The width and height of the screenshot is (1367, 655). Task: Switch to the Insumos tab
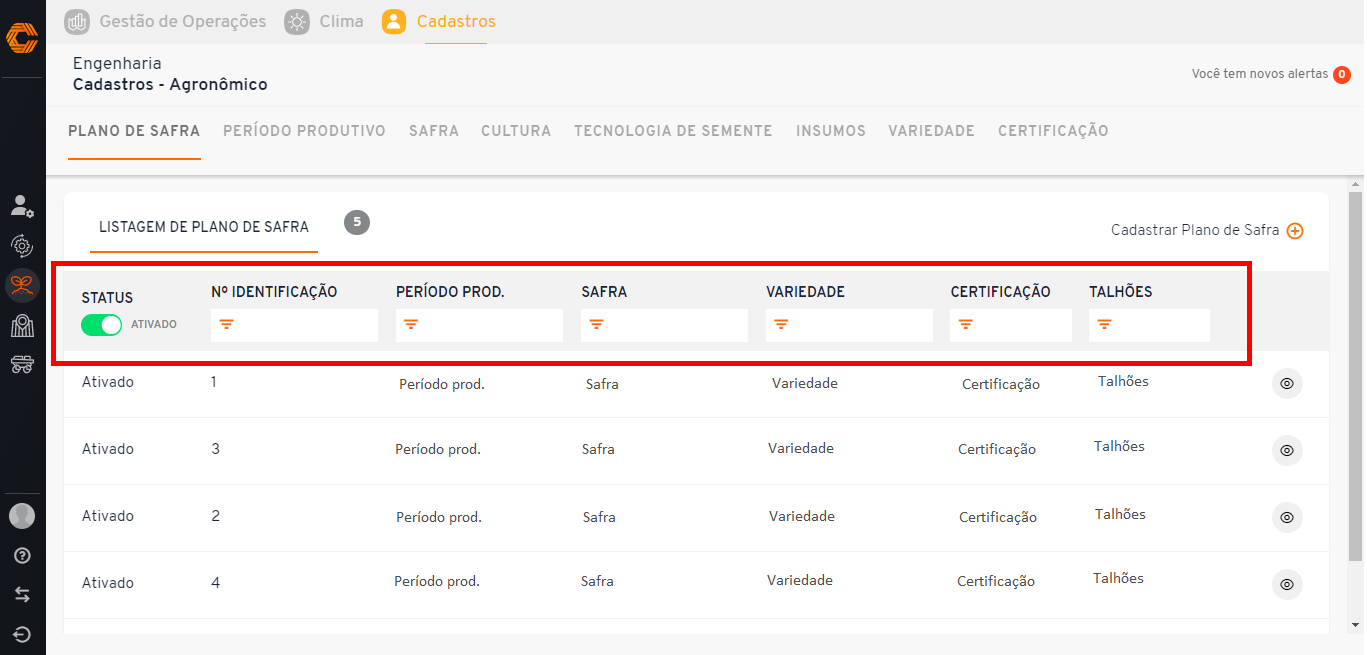[x=831, y=131]
